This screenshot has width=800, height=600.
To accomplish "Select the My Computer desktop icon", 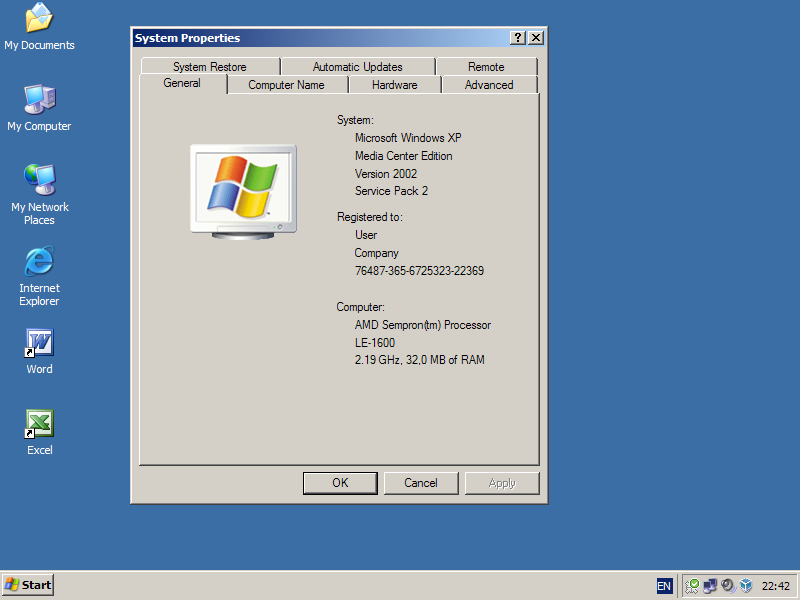I will point(39,108).
